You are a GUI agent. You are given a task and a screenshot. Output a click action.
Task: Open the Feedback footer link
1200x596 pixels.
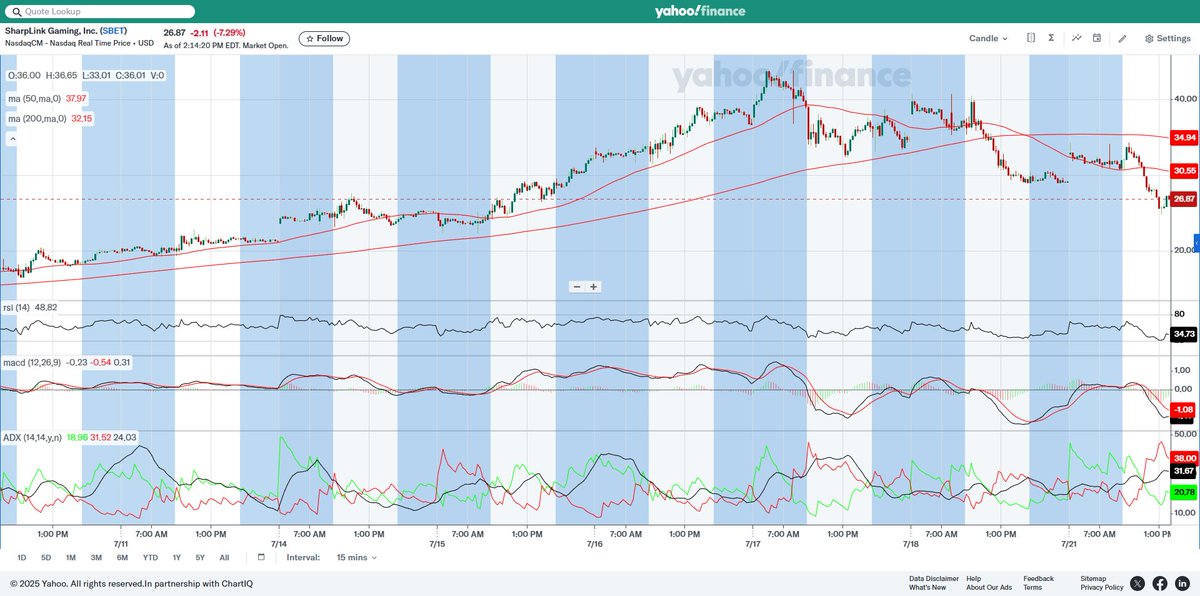pos(1038,578)
